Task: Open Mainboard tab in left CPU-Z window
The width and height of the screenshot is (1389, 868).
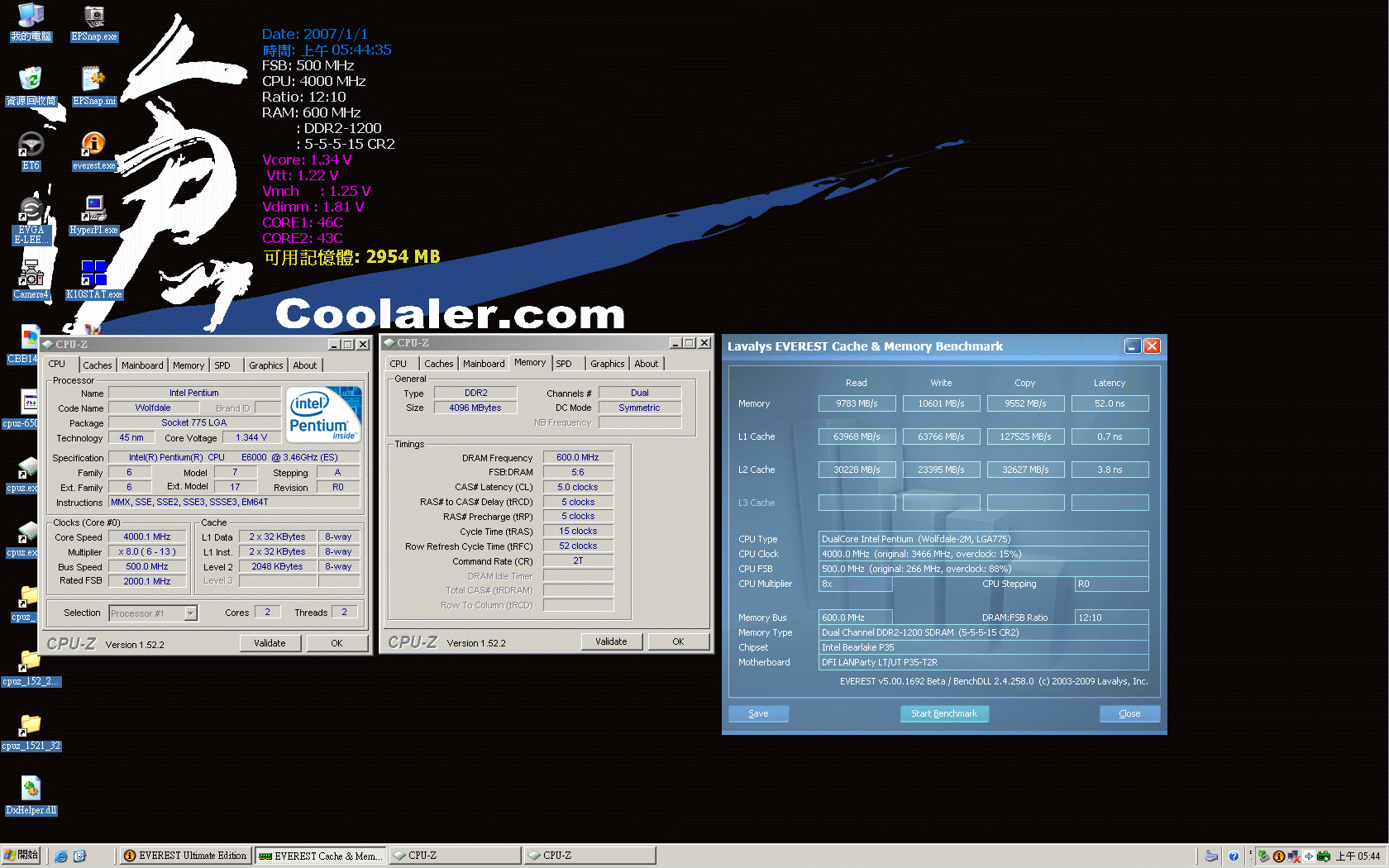Action: (x=142, y=365)
